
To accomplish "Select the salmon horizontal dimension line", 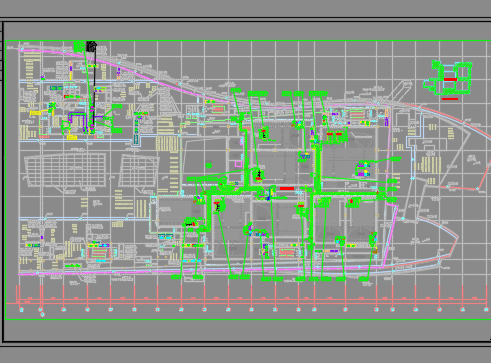I will pos(248,303).
